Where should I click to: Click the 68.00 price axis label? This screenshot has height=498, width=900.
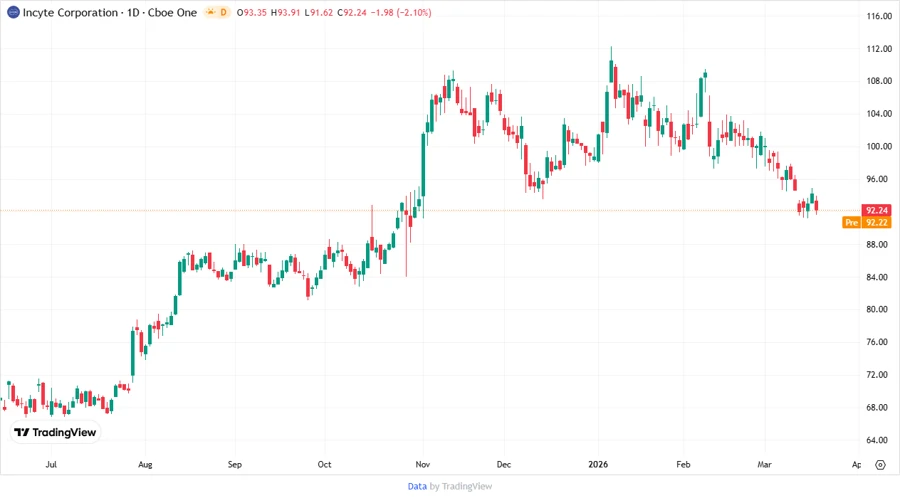[x=879, y=407]
